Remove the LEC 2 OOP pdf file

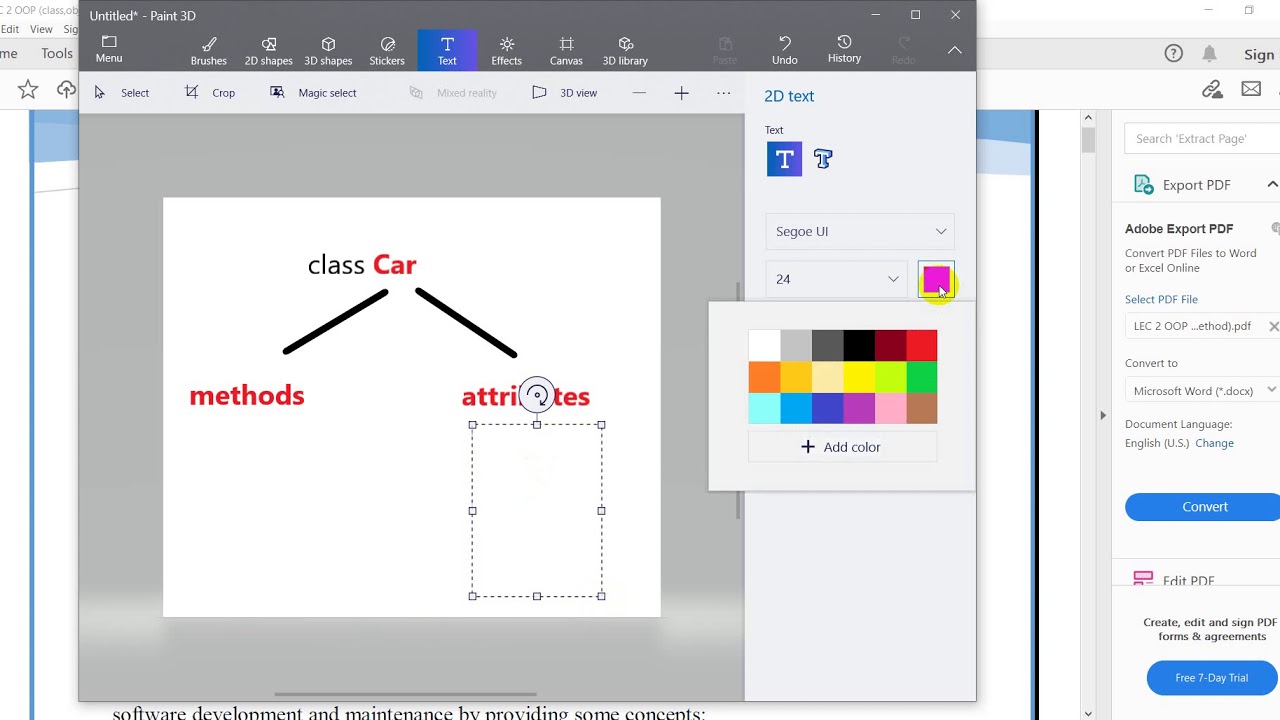(1273, 326)
